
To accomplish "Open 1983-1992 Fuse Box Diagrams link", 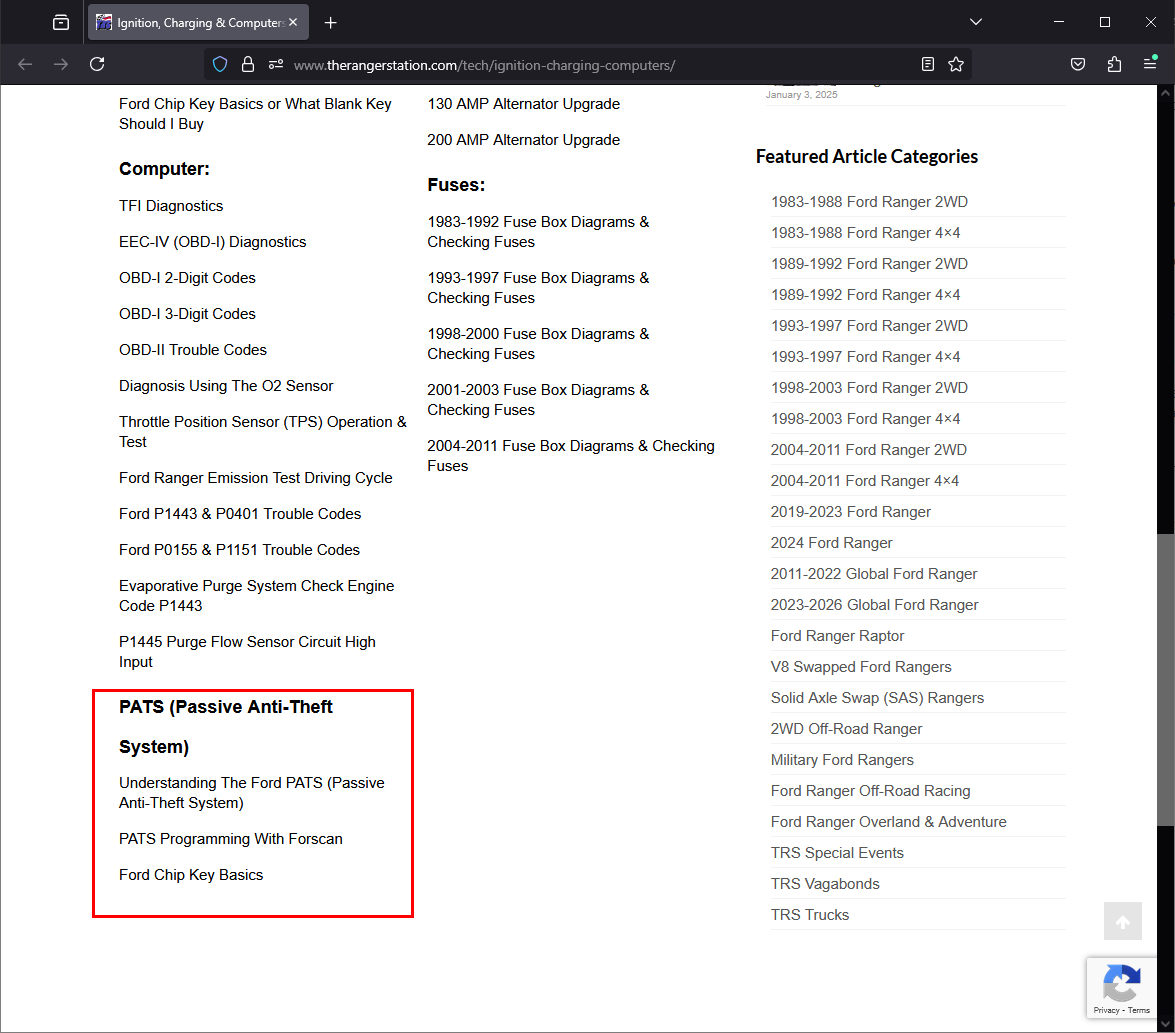I will 538,231.
